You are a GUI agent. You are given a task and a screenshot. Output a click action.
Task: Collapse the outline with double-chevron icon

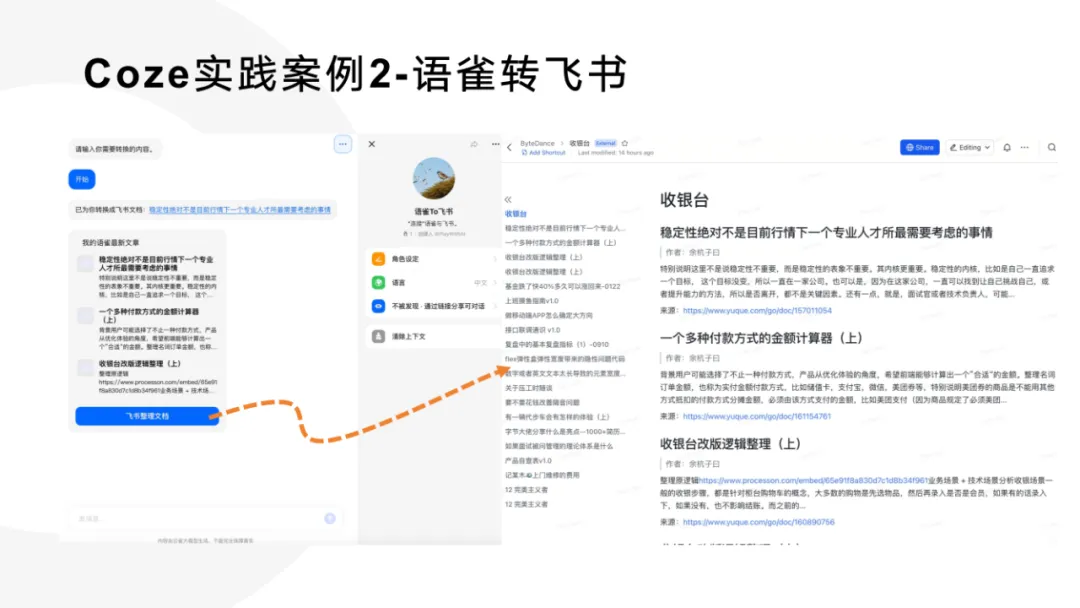coord(508,199)
